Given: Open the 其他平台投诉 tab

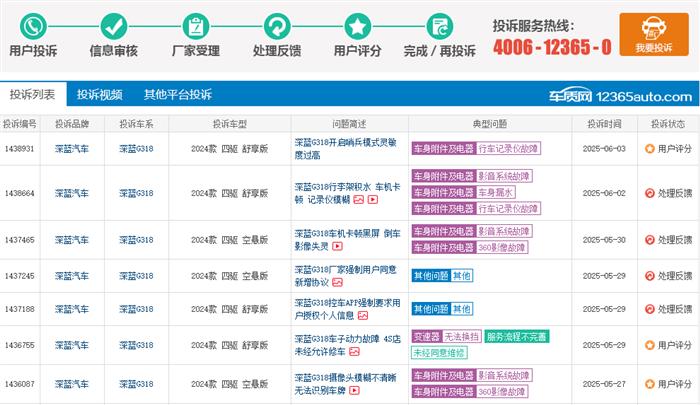Looking at the screenshot, I should (x=178, y=94).
